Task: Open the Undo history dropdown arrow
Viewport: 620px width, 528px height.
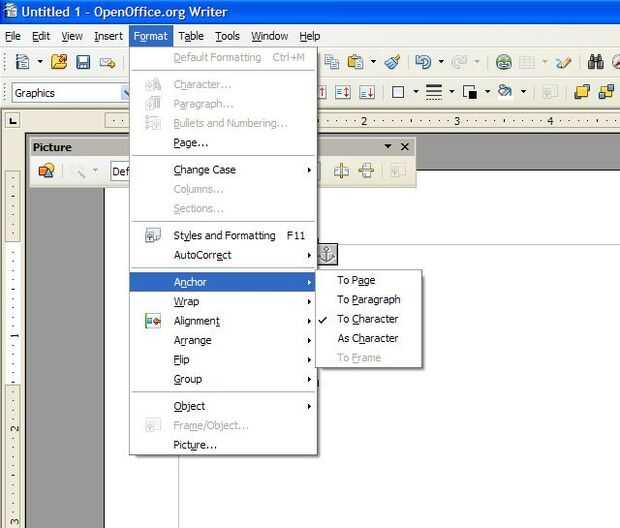Action: click(x=441, y=62)
